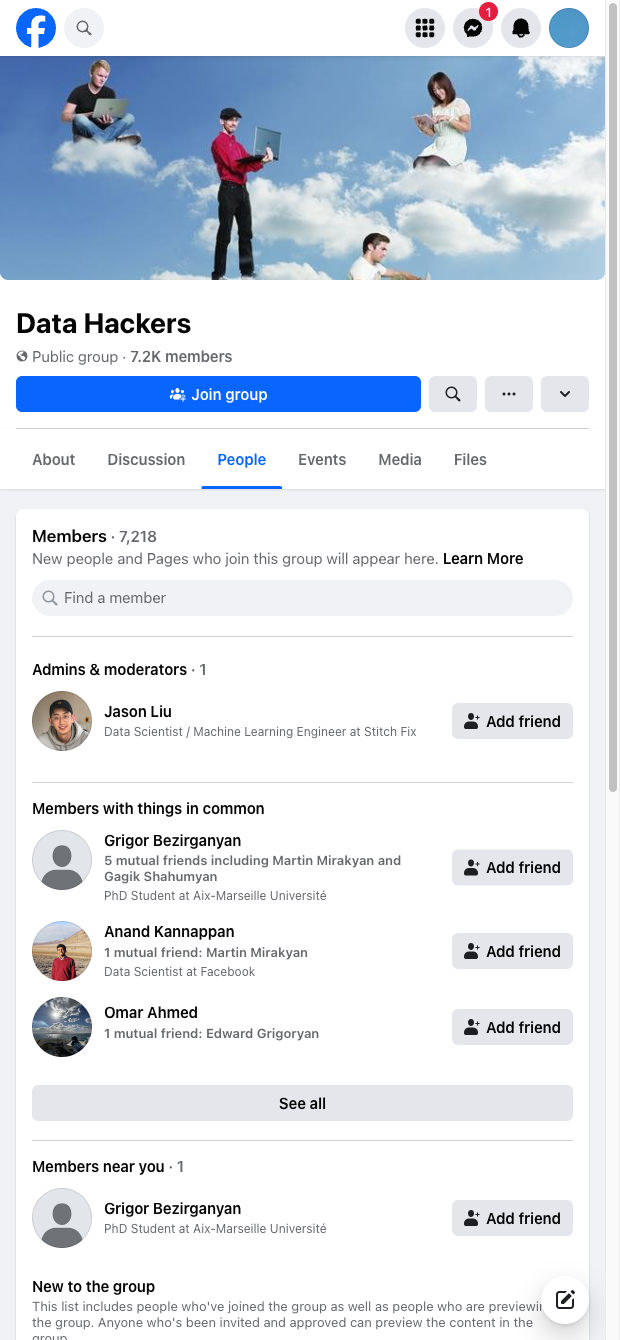The width and height of the screenshot is (620, 1340).
Task: Open the notifications bell
Action: coord(521,28)
